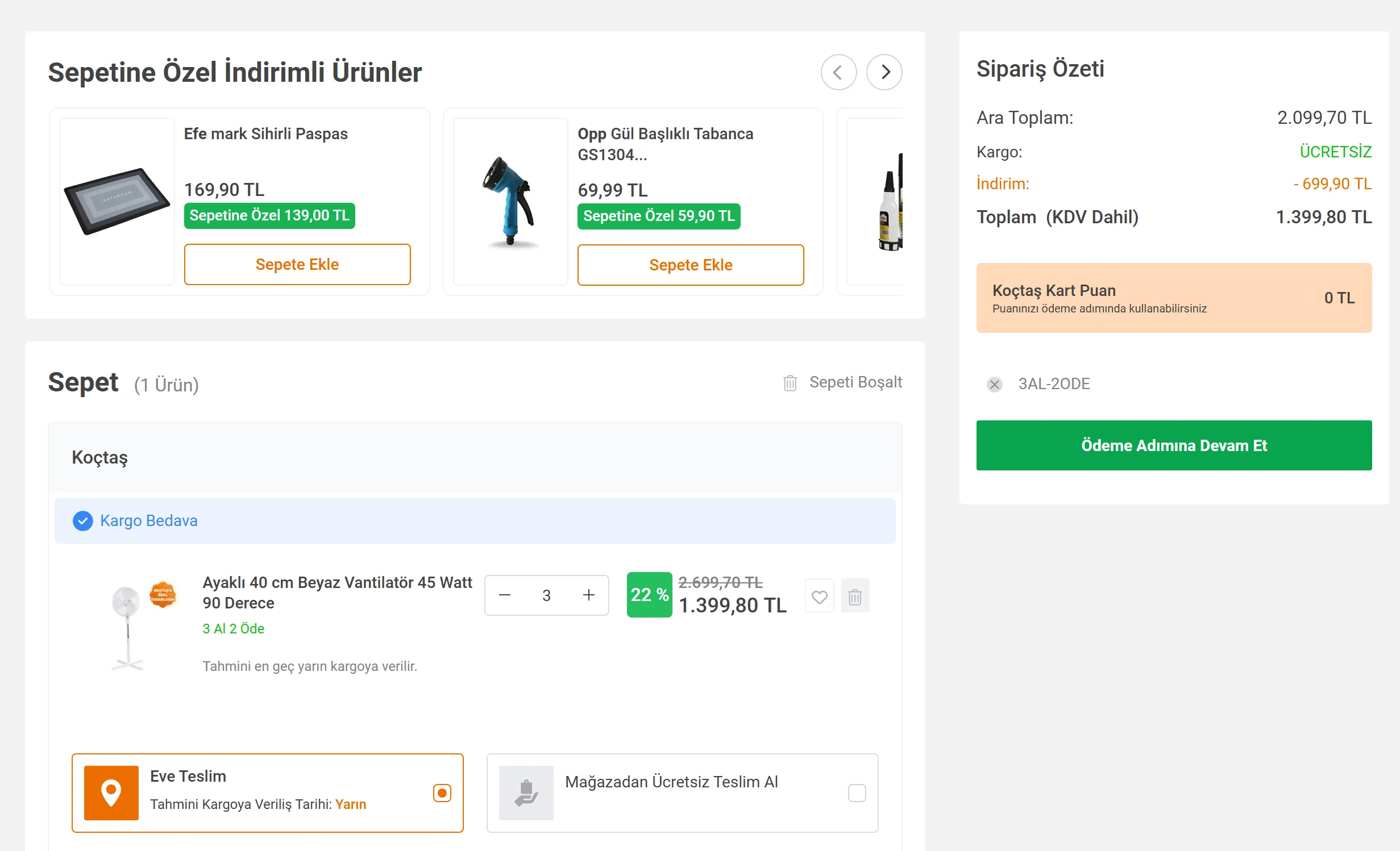The width and height of the screenshot is (1400, 851).
Task: Add Efe mark Sihirli Paspas to cart
Action: 297,265
